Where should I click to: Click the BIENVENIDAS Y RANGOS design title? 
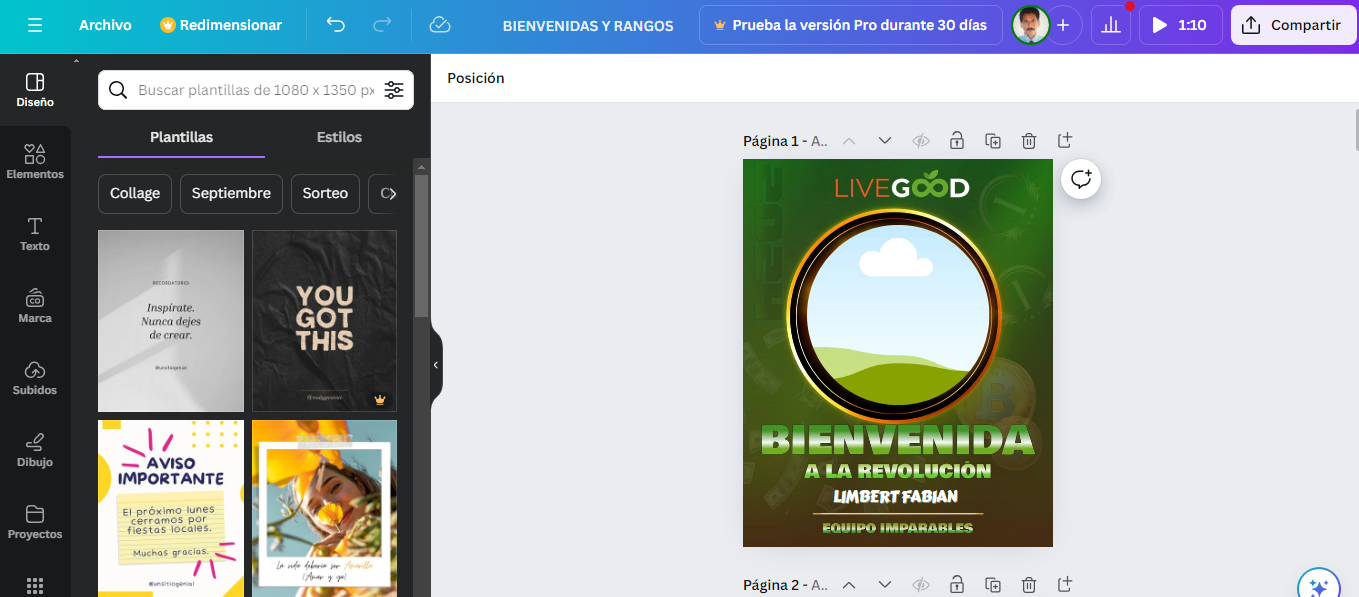coord(588,25)
